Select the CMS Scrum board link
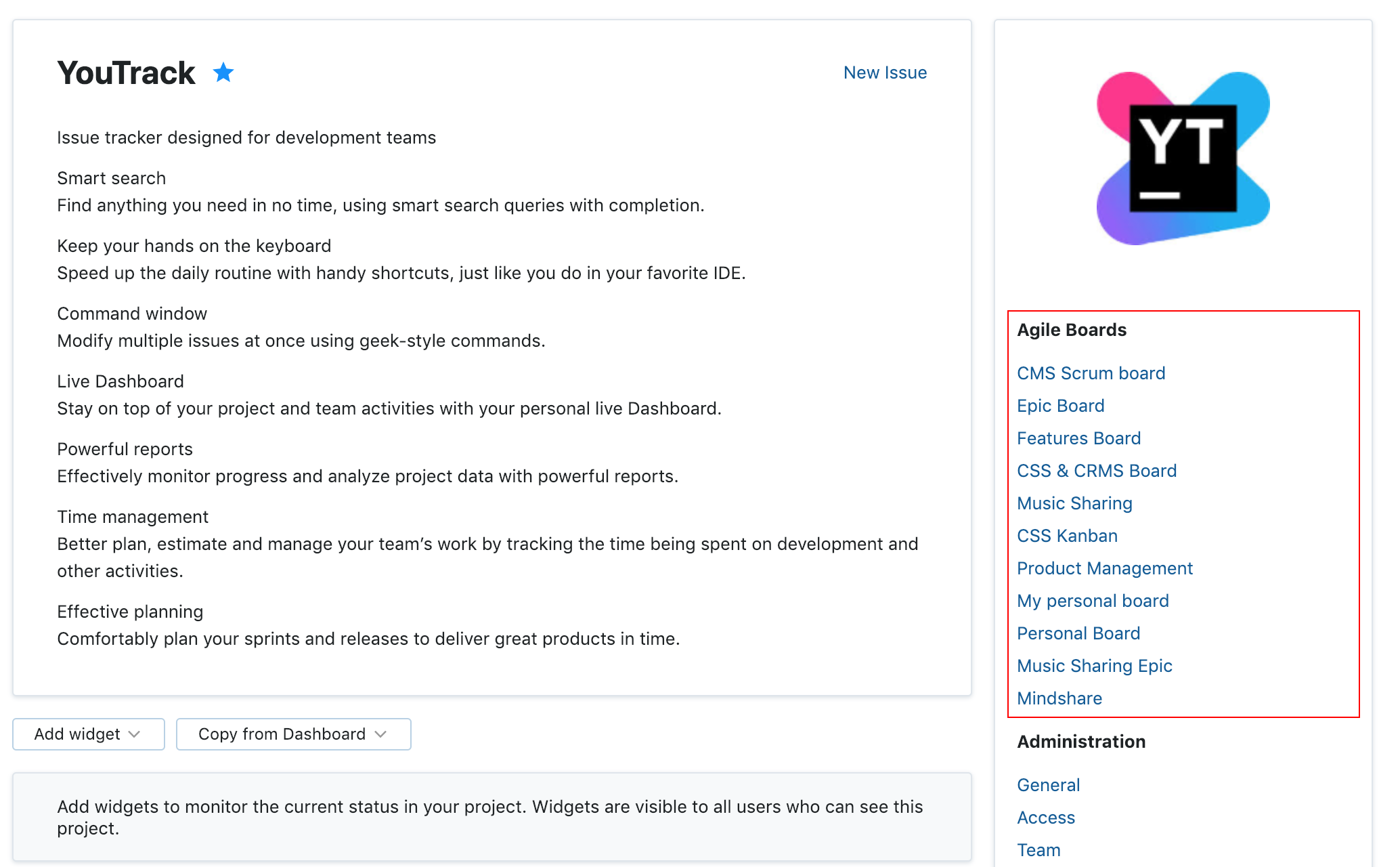 [1090, 373]
